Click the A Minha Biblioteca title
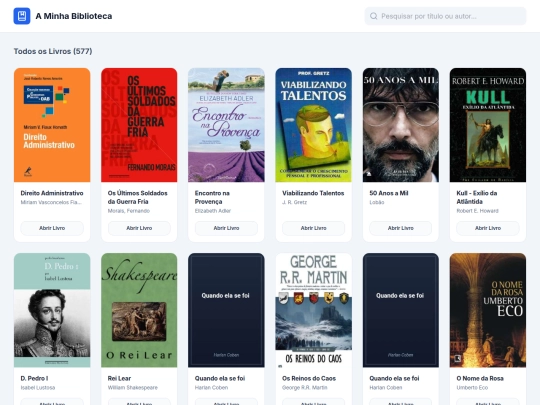 coord(74,16)
